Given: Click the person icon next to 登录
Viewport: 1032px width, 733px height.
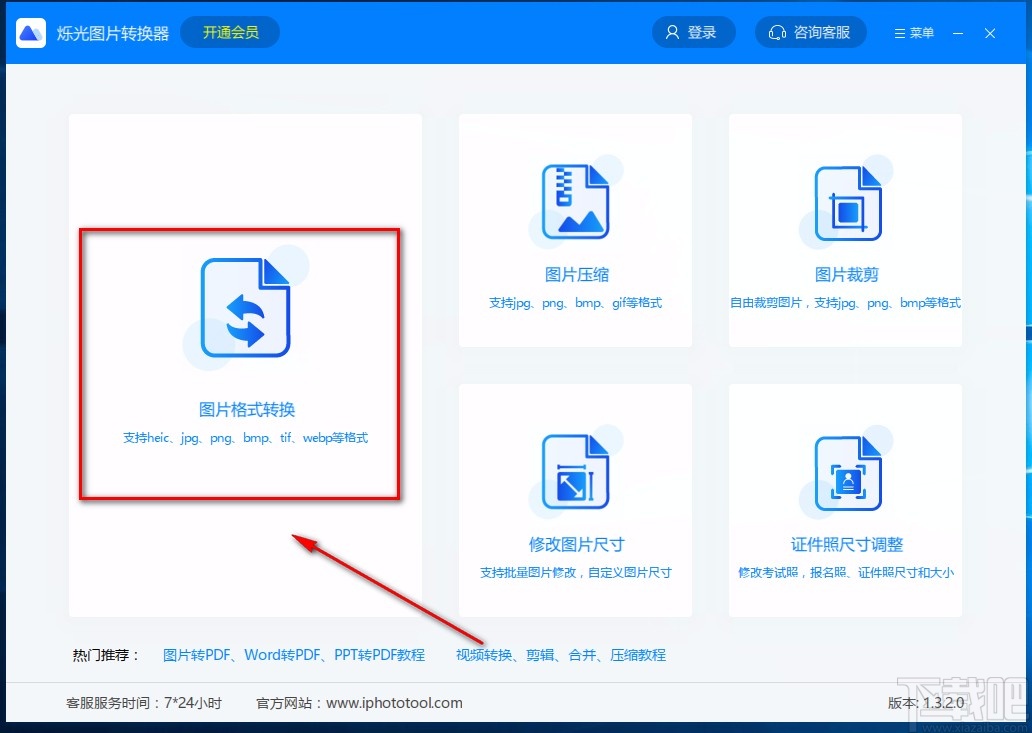Looking at the screenshot, I should pyautogui.click(x=671, y=32).
